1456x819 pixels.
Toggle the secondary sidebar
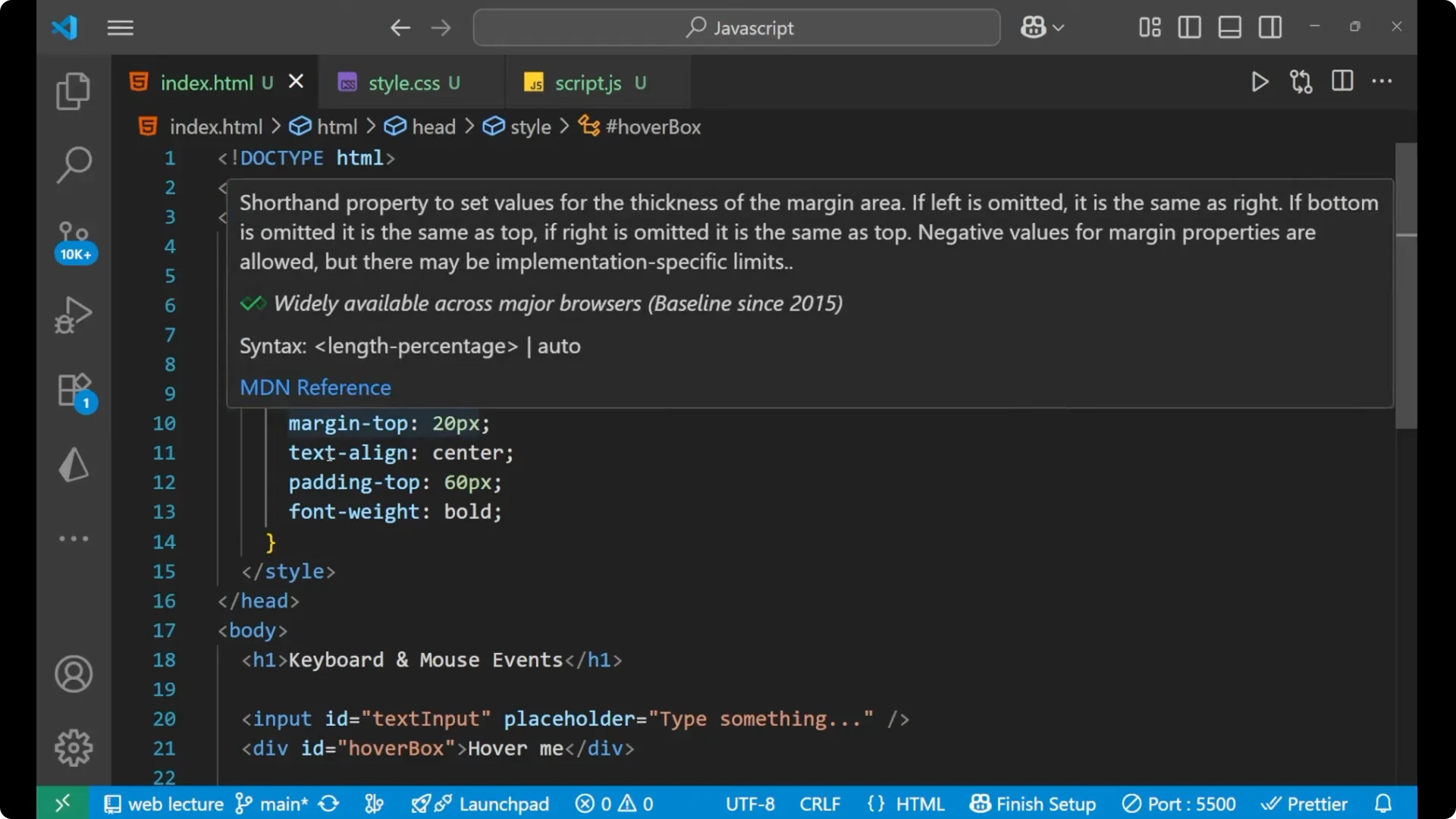click(1269, 27)
